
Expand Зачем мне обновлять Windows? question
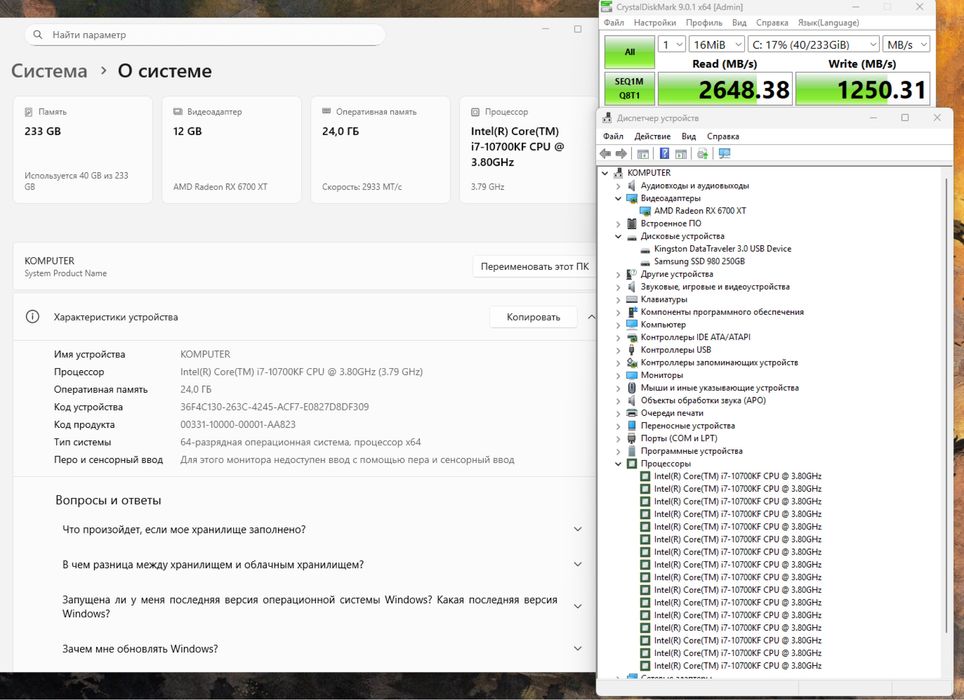[578, 648]
